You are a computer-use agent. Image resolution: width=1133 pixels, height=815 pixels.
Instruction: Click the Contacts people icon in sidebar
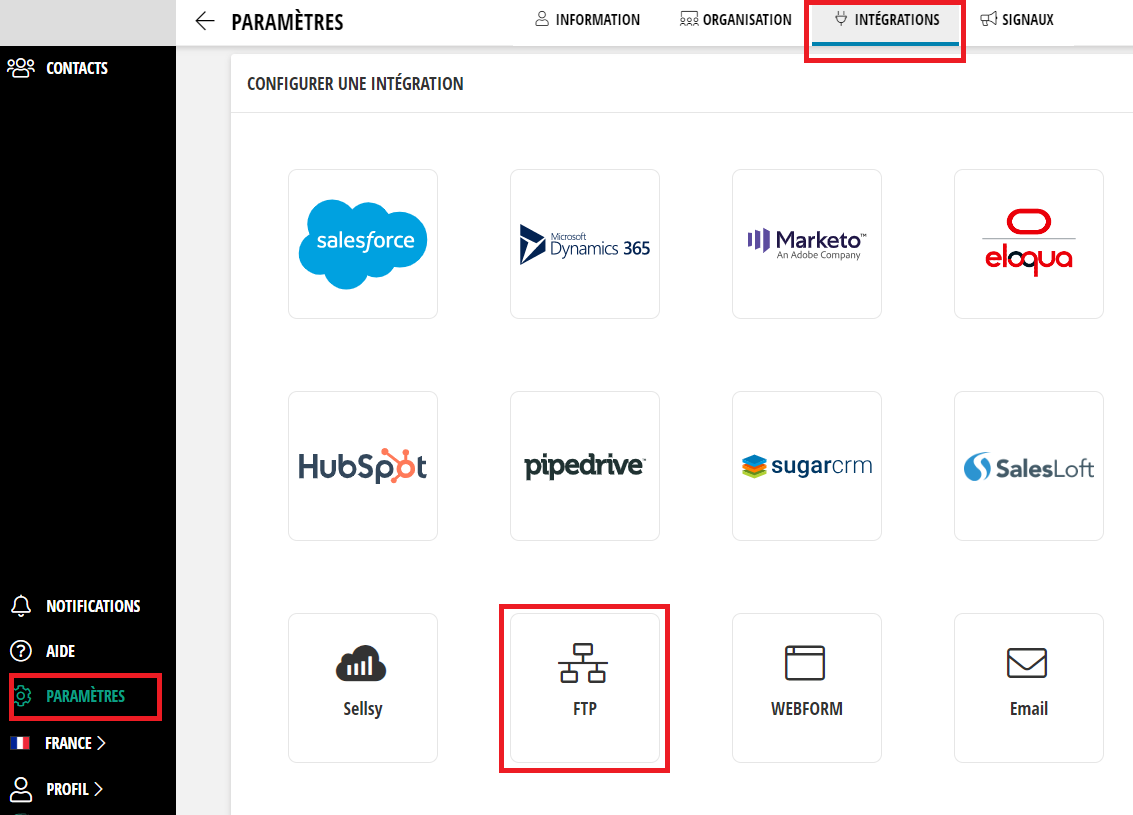click(x=21, y=68)
